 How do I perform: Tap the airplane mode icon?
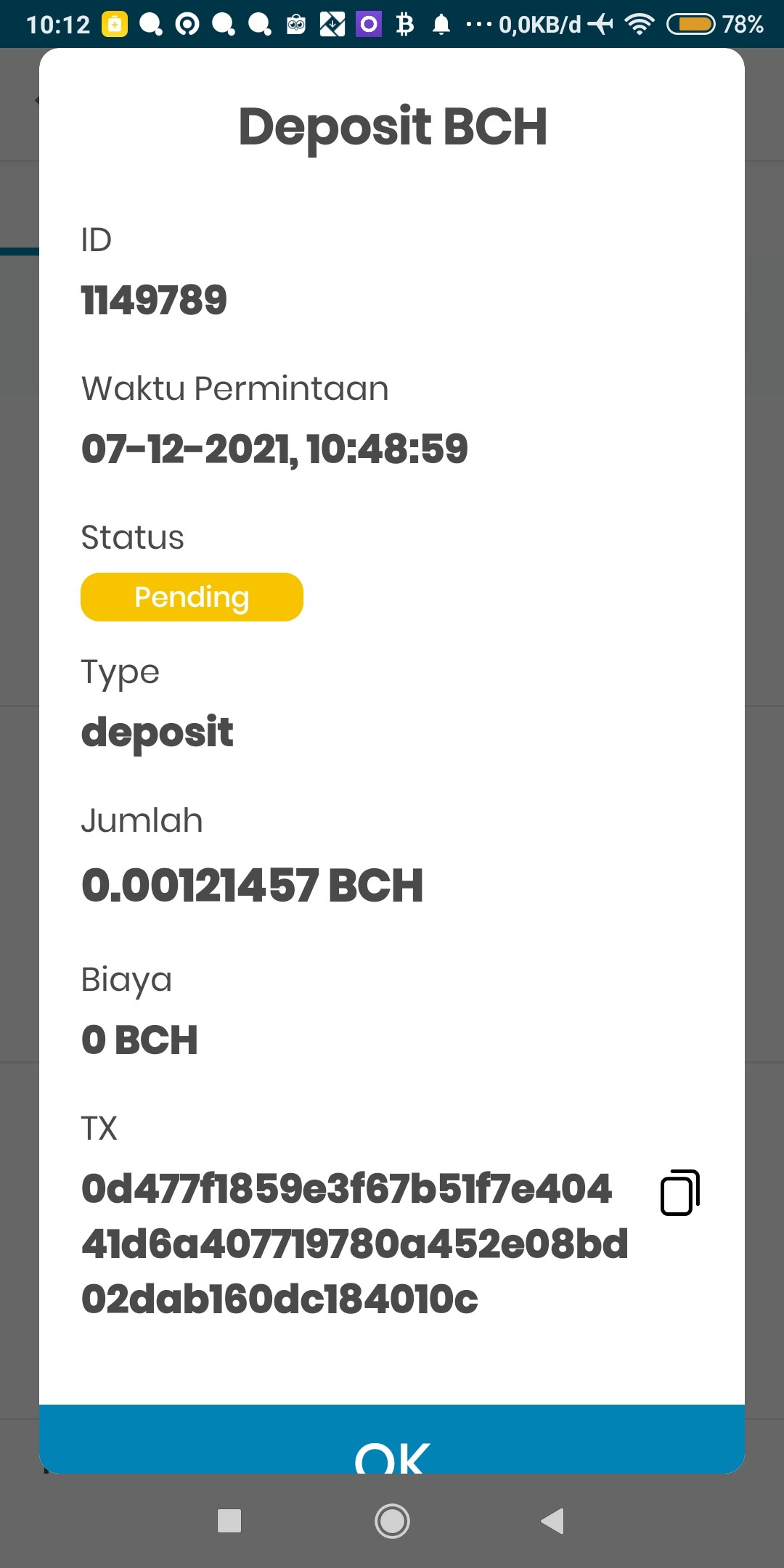[600, 25]
